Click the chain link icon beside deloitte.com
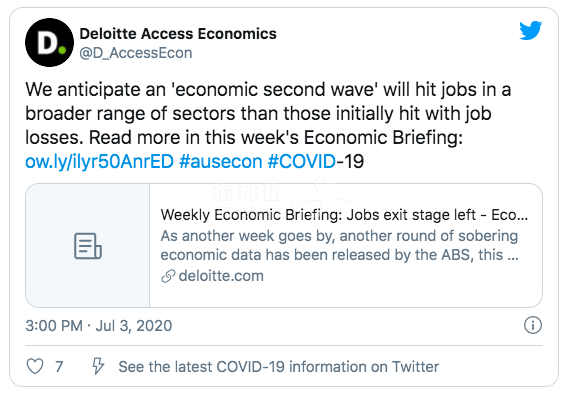The image size is (571, 398). click(x=168, y=276)
